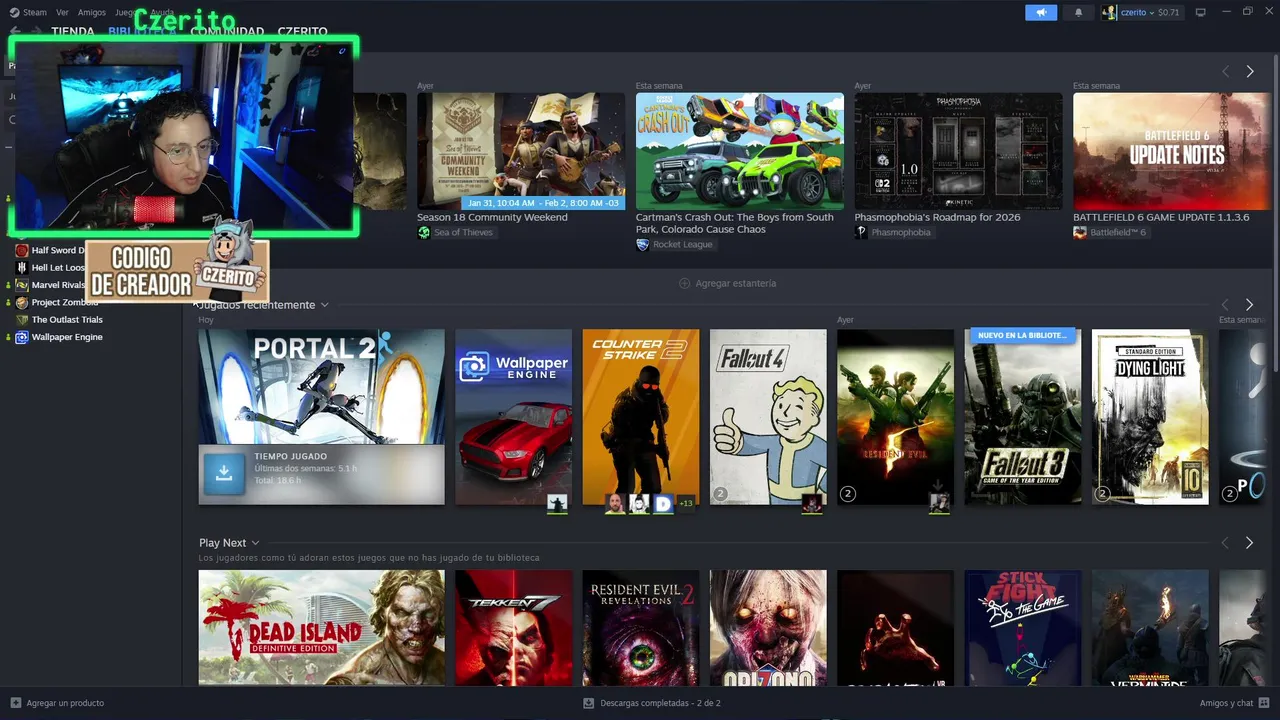The height and width of the screenshot is (720, 1280).
Task: Open Phasmophobia's Roadmap for 2026 news
Action: pyautogui.click(x=958, y=151)
